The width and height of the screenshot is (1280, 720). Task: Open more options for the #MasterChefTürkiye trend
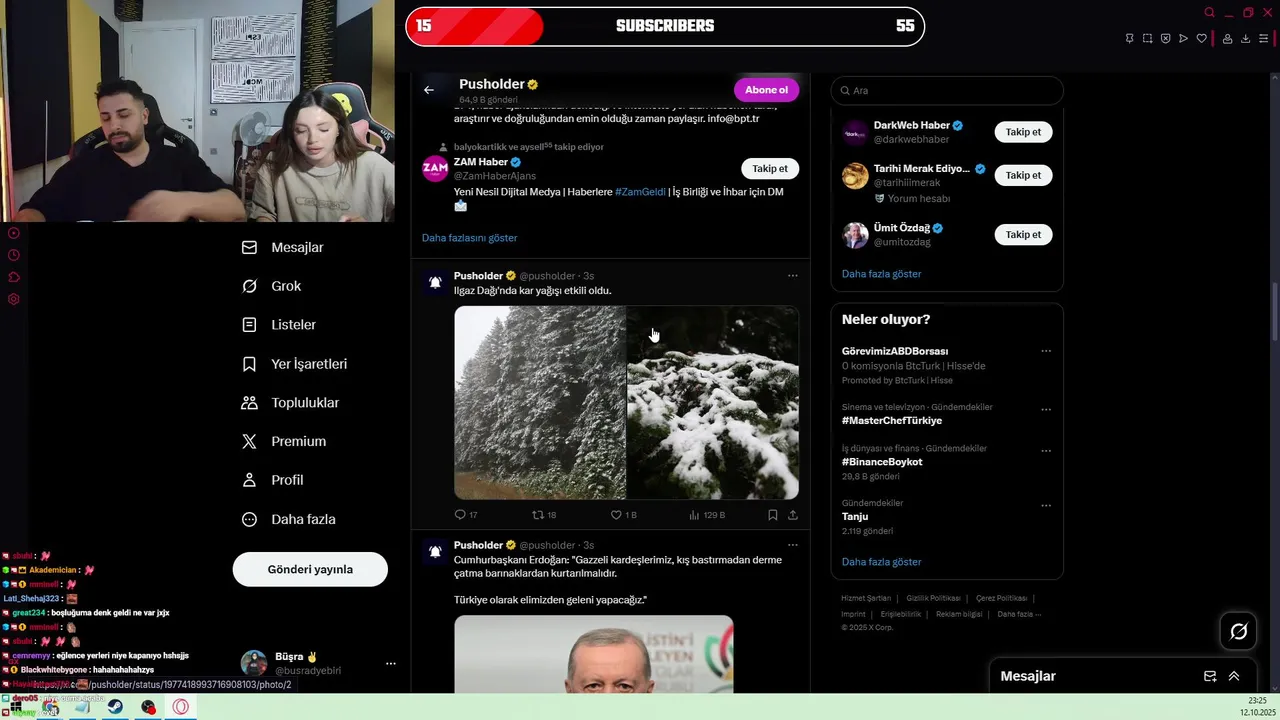[x=1046, y=410]
